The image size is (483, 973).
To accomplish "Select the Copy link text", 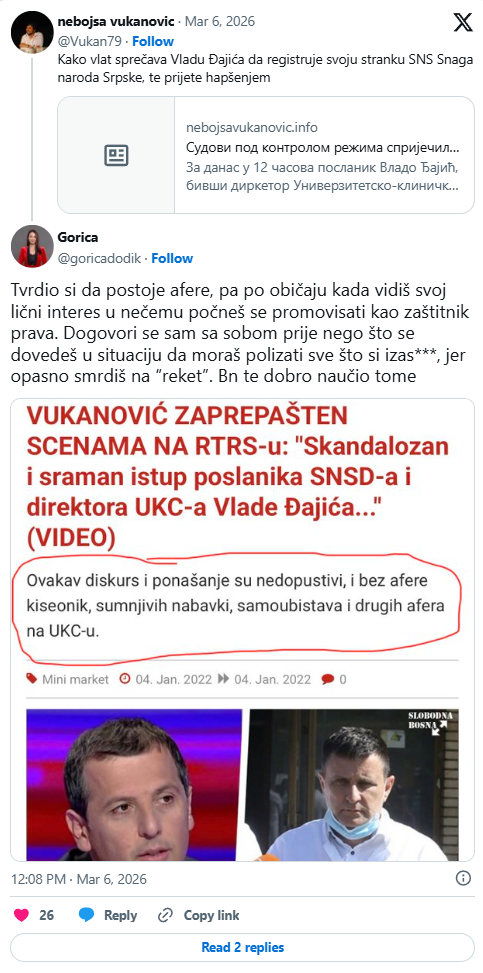I will pos(211,915).
